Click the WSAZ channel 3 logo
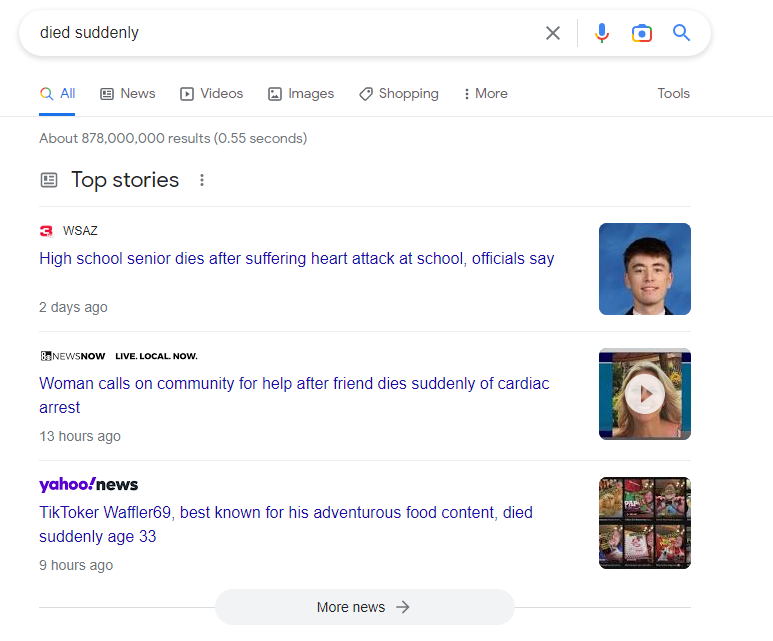773x641 pixels. click(x=46, y=231)
